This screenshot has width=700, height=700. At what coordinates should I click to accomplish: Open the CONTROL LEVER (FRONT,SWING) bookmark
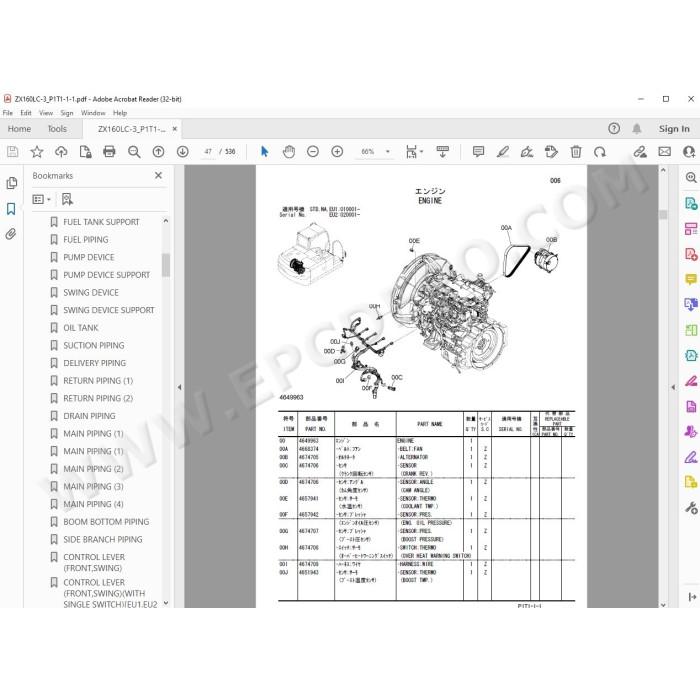94,562
